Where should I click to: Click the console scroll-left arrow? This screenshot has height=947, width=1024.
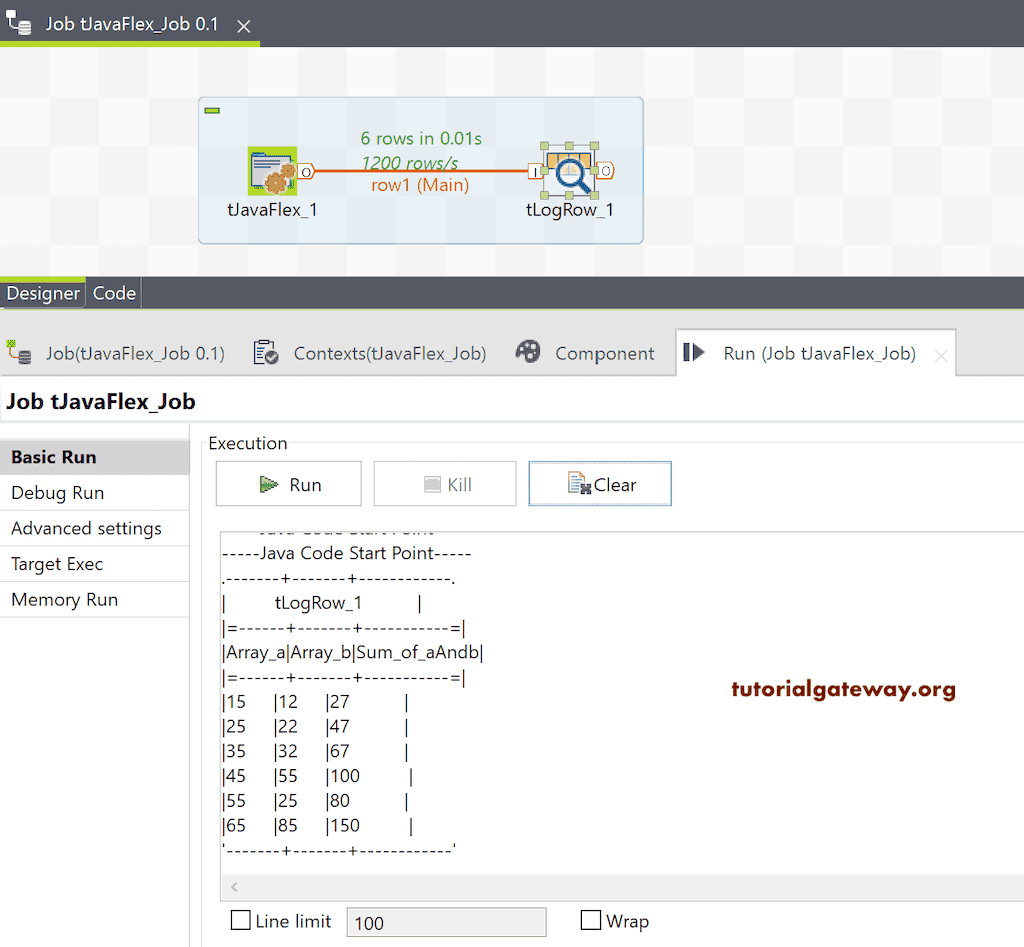(x=234, y=886)
